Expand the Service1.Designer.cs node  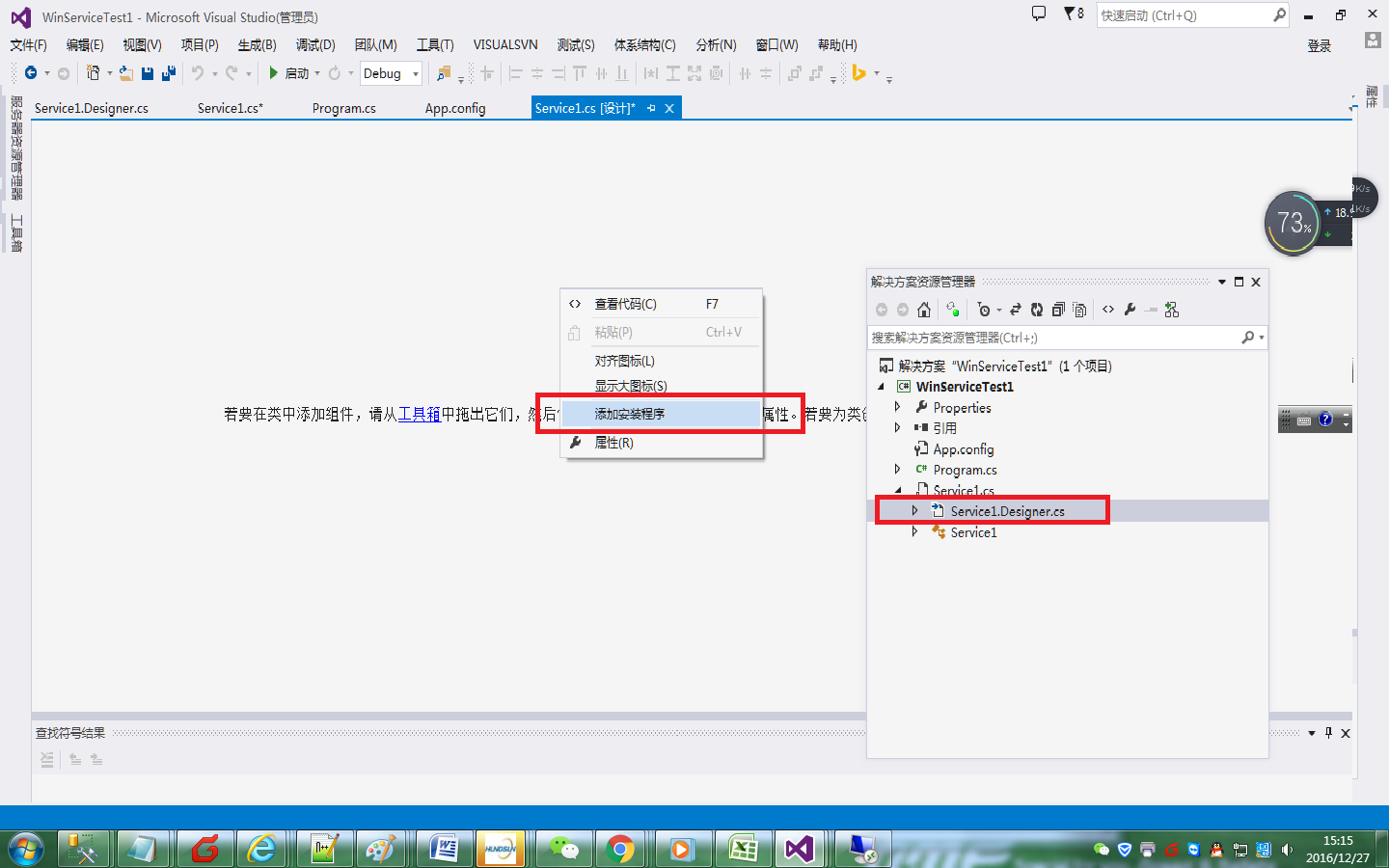[914, 510]
